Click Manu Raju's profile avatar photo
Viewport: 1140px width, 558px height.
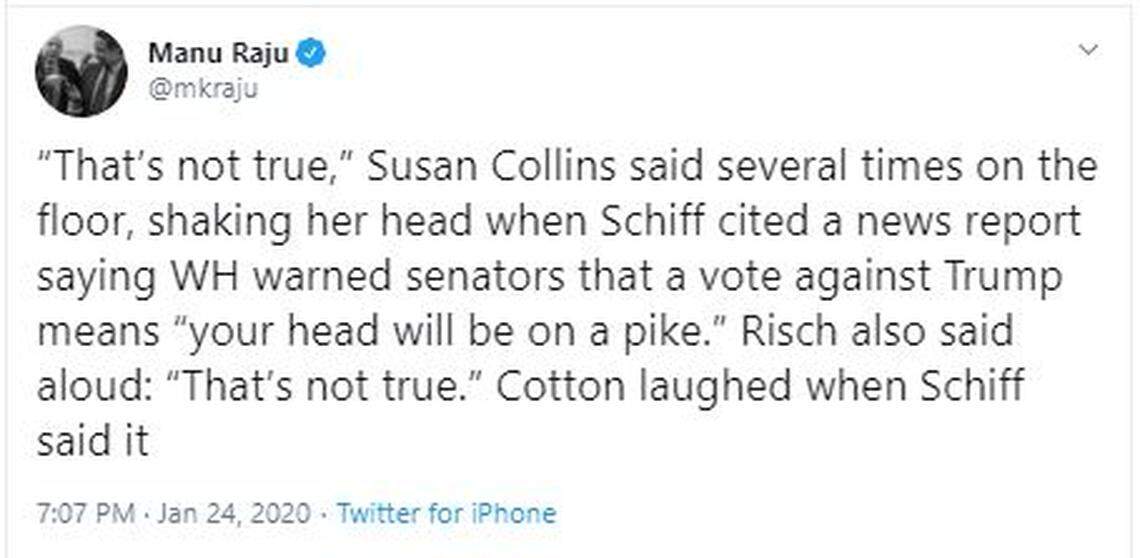click(x=81, y=71)
